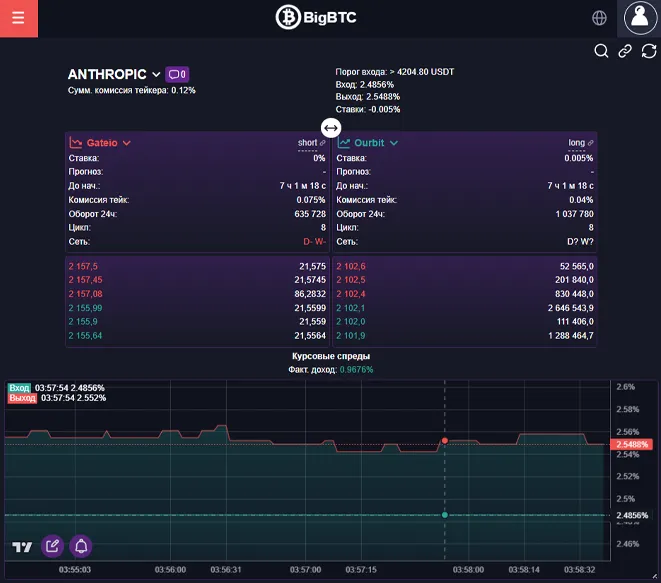Click Ourbit volume 2 646 543,9
The image size is (661, 583).
570,308
